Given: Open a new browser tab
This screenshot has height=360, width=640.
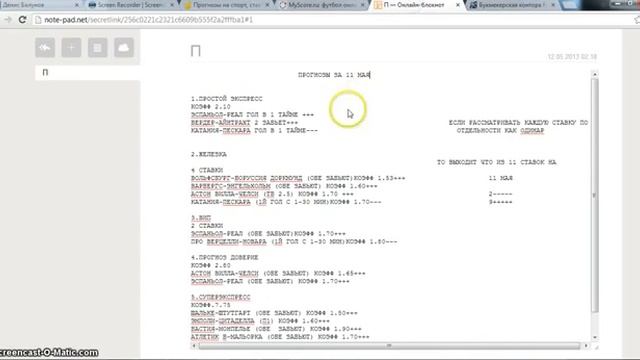Looking at the screenshot, I should point(570,5).
